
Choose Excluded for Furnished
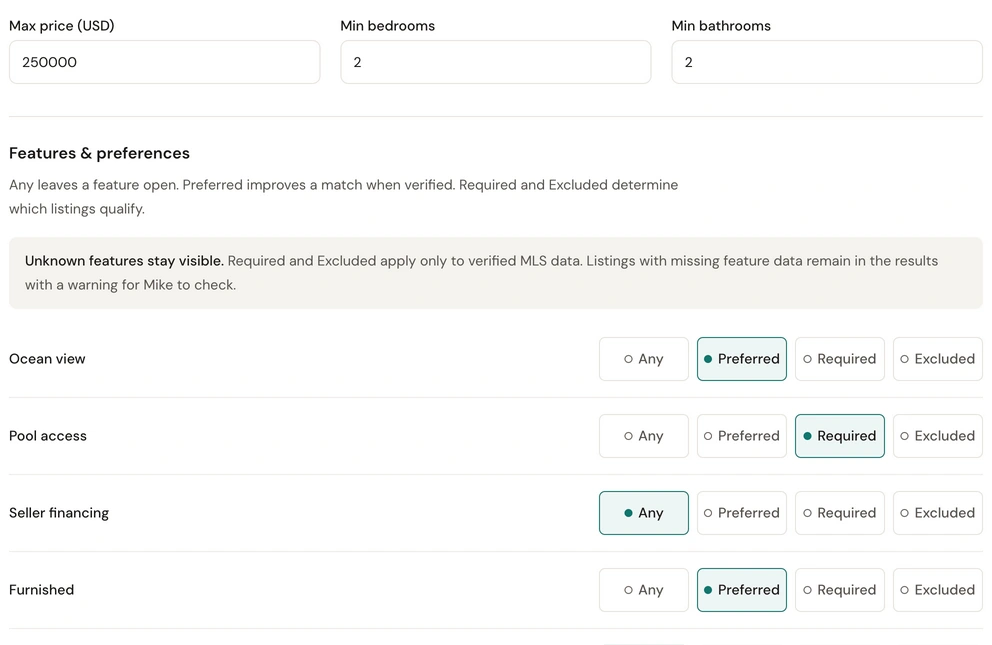tap(938, 590)
